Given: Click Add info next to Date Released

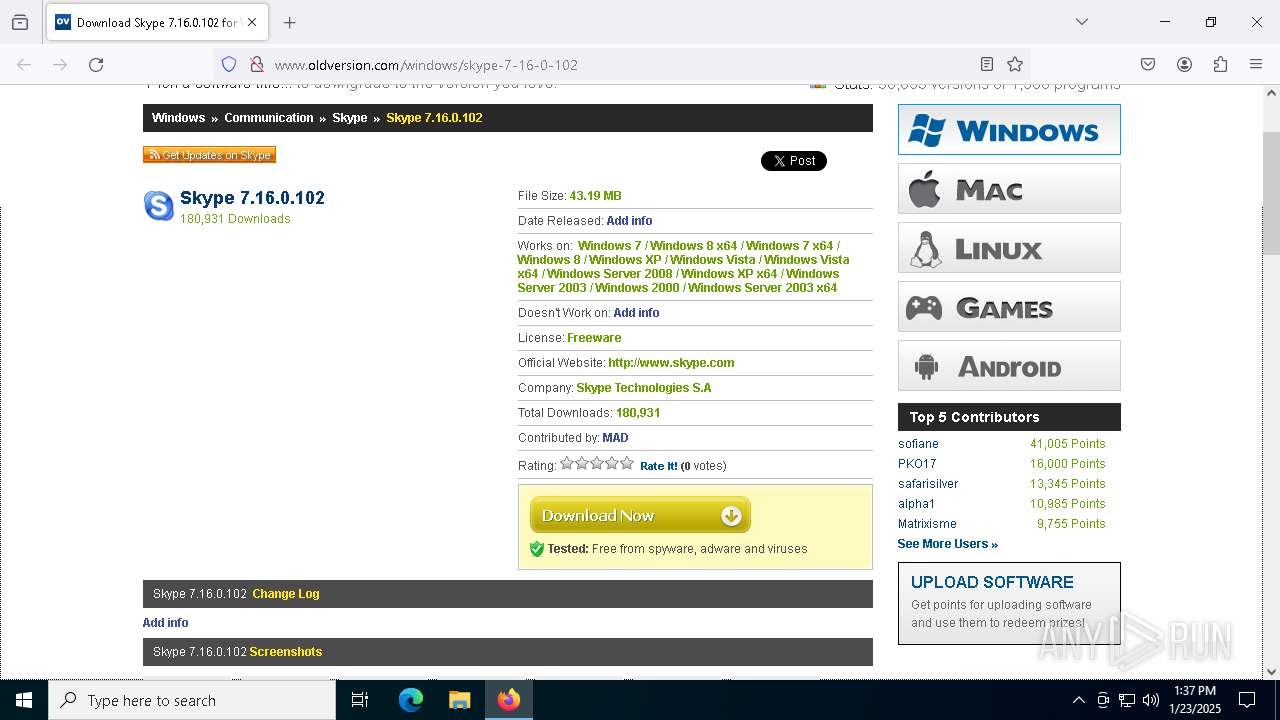Looking at the screenshot, I should (629, 221).
